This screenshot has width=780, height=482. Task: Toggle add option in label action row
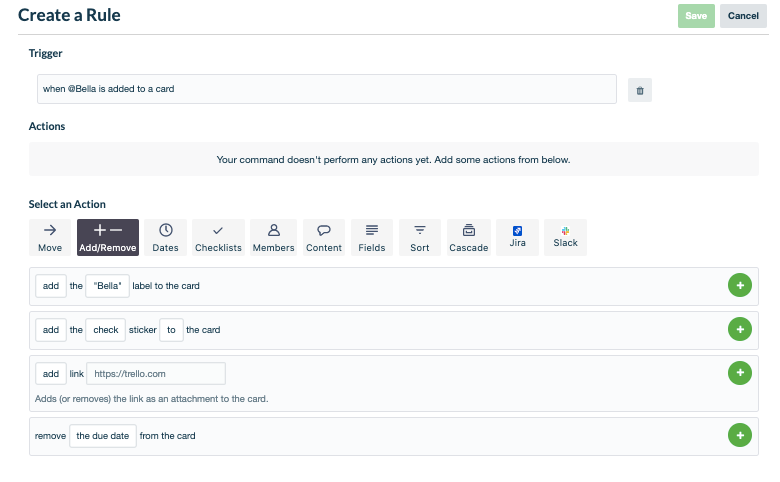tap(51, 286)
